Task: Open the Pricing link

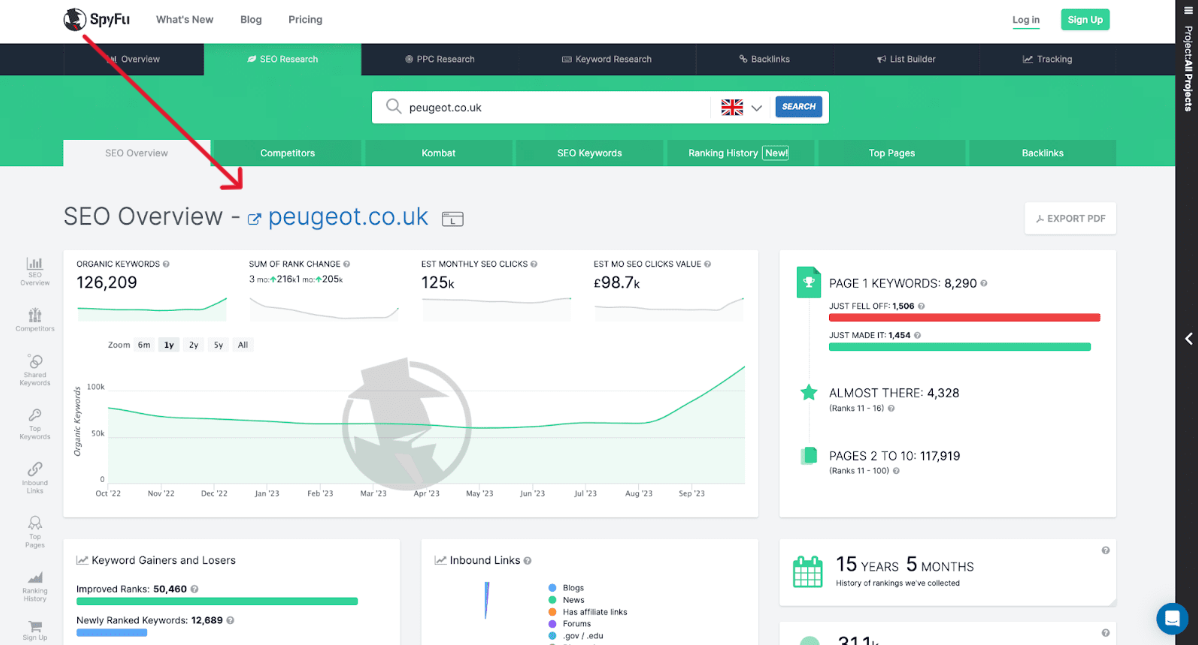Action: (x=305, y=20)
